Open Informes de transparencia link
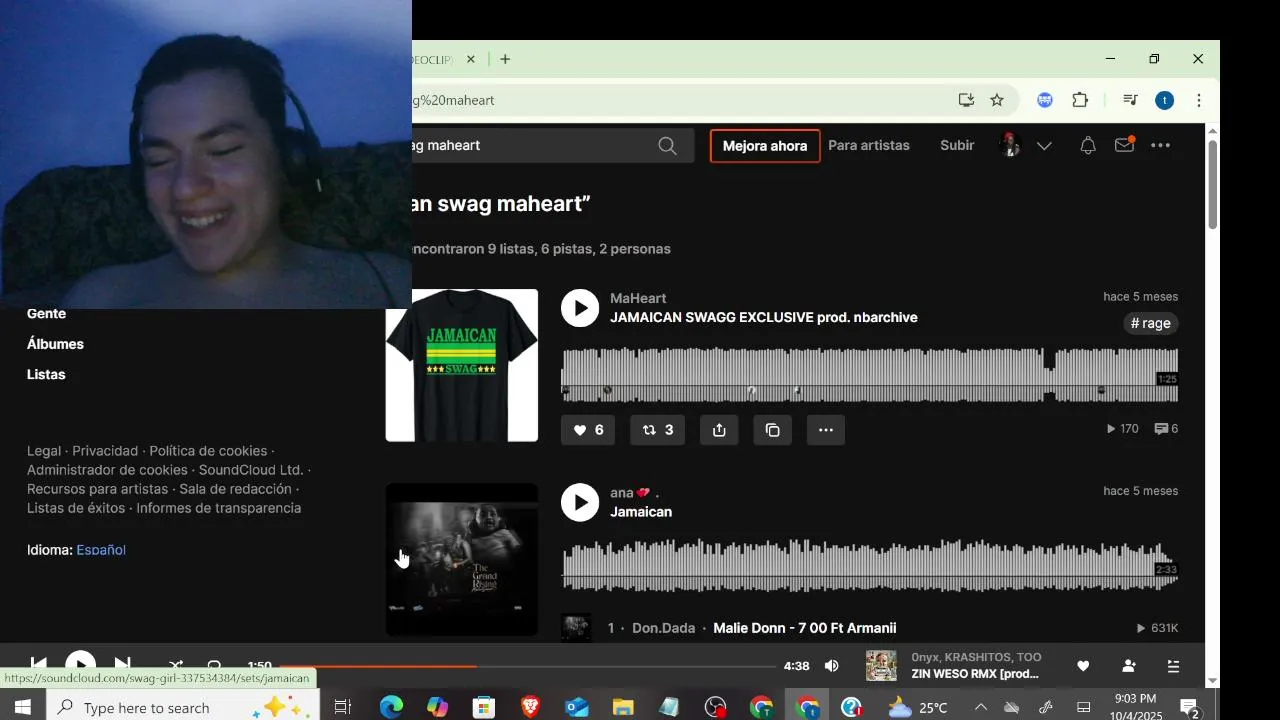This screenshot has height=720, width=1280. (x=218, y=508)
